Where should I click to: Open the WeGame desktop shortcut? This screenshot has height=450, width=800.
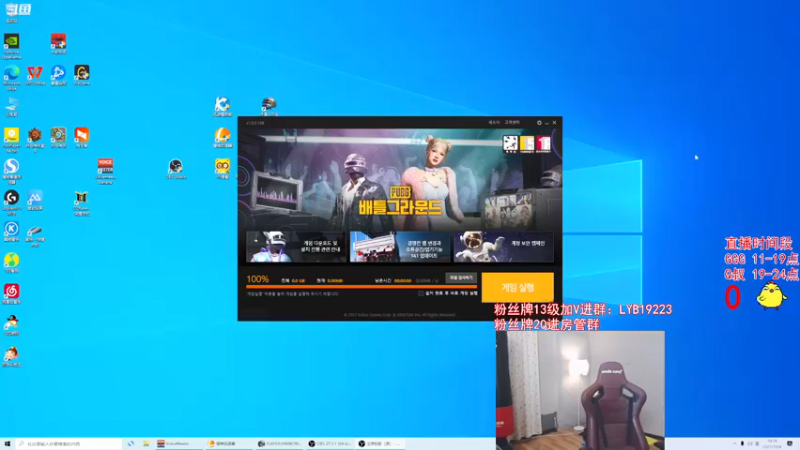(x=82, y=76)
